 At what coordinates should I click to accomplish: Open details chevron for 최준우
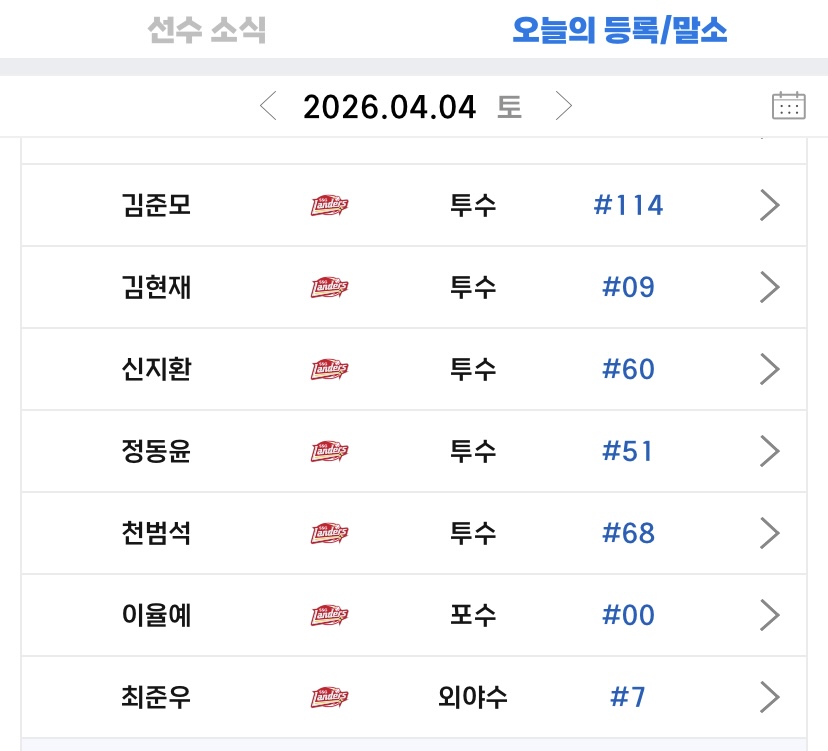click(770, 697)
